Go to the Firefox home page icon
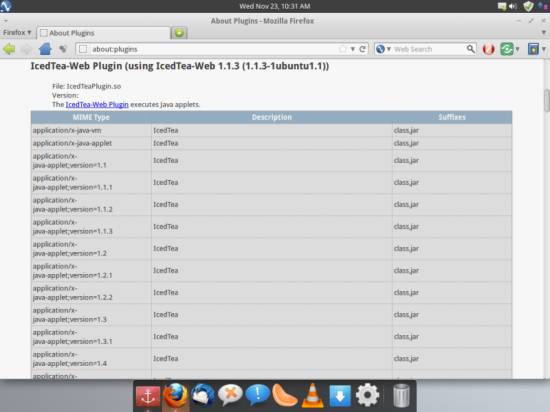550x412 pixels. [x=45, y=49]
